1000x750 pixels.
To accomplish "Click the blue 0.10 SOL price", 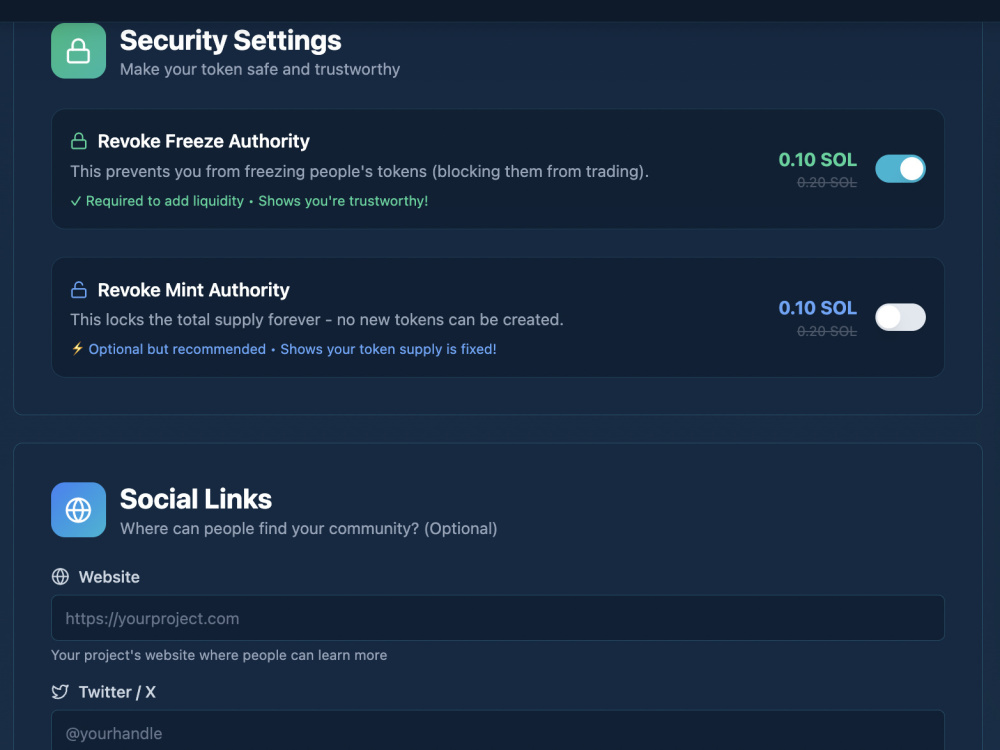I will click(818, 308).
